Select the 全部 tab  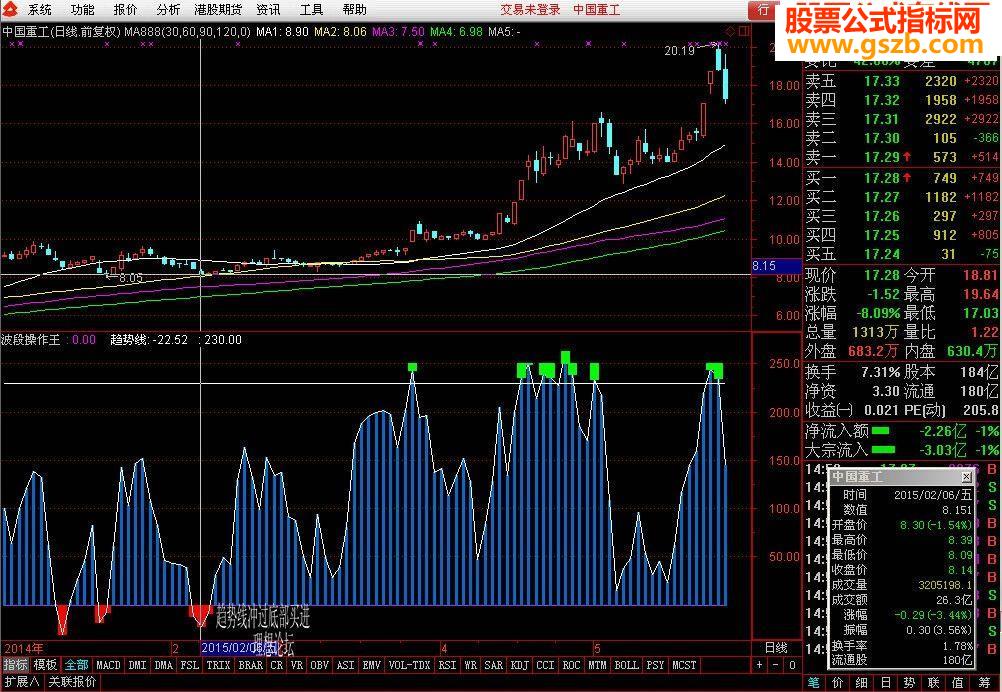(76, 665)
